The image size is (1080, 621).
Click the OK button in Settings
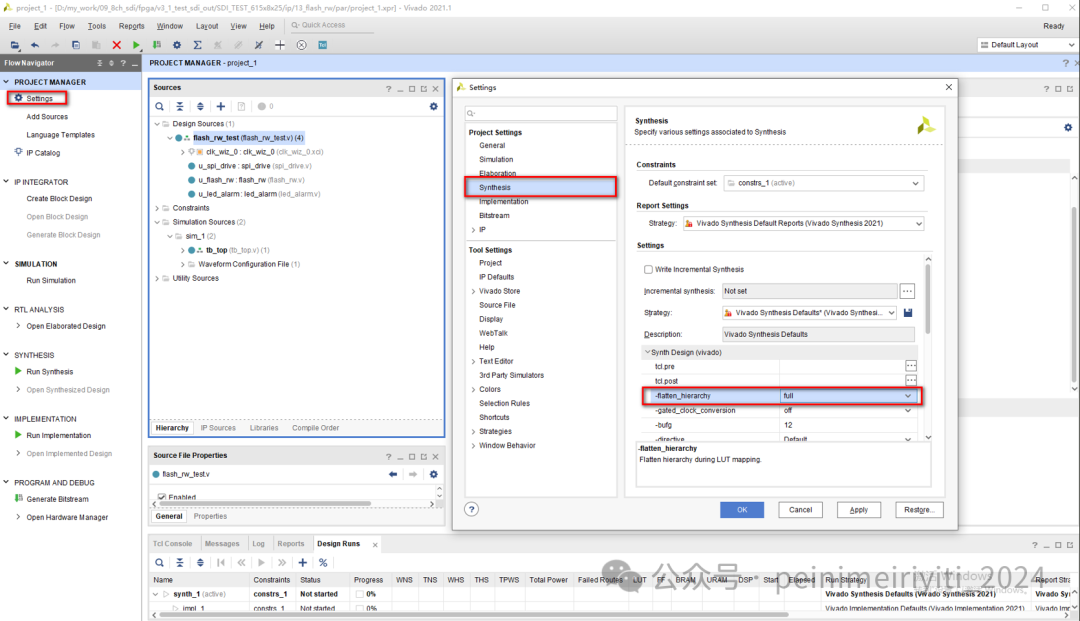click(742, 509)
